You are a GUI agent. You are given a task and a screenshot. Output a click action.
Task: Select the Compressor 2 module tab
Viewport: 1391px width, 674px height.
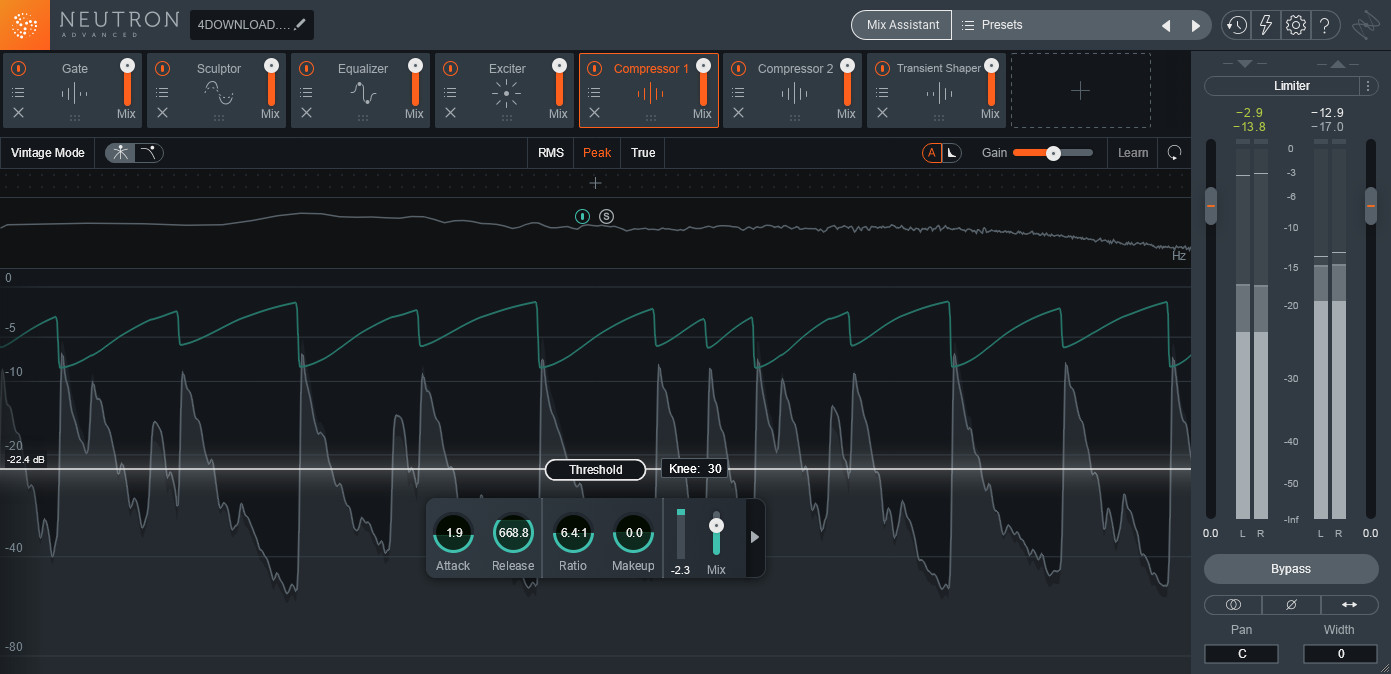tap(791, 91)
